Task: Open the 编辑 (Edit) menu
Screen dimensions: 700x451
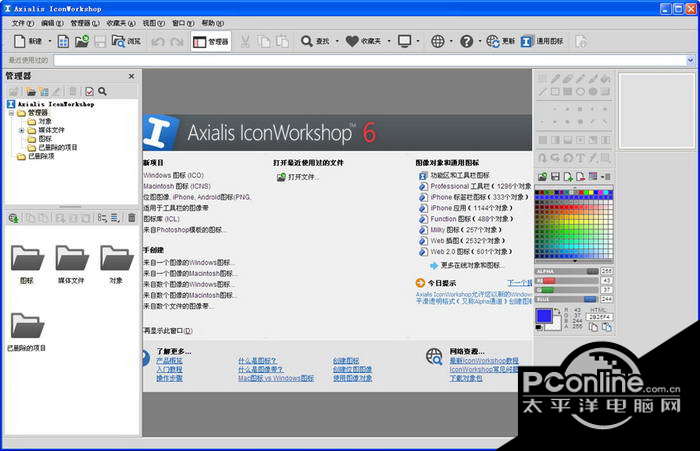Action: [x=52, y=23]
